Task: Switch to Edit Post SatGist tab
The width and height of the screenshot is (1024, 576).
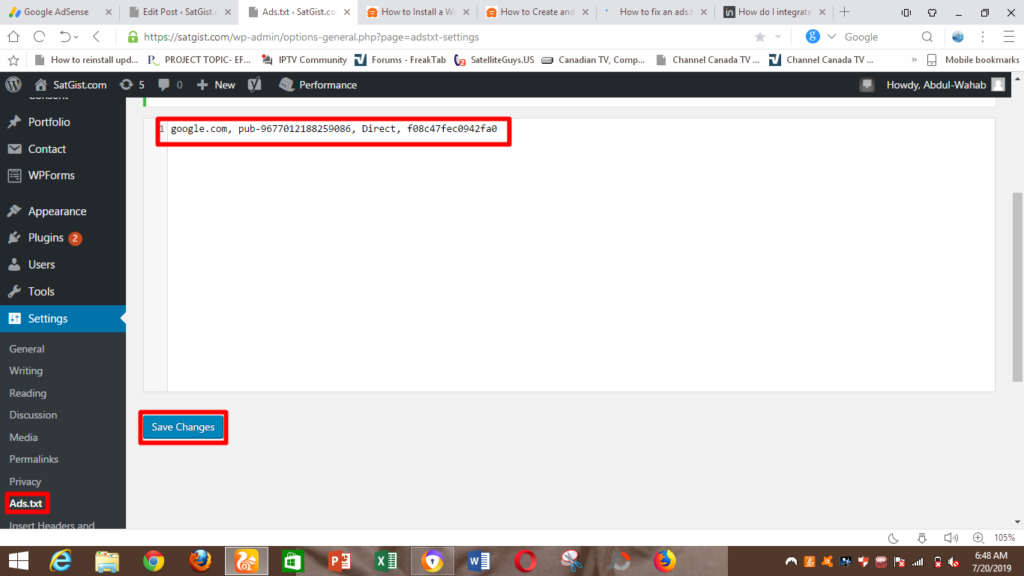Action: (x=179, y=12)
